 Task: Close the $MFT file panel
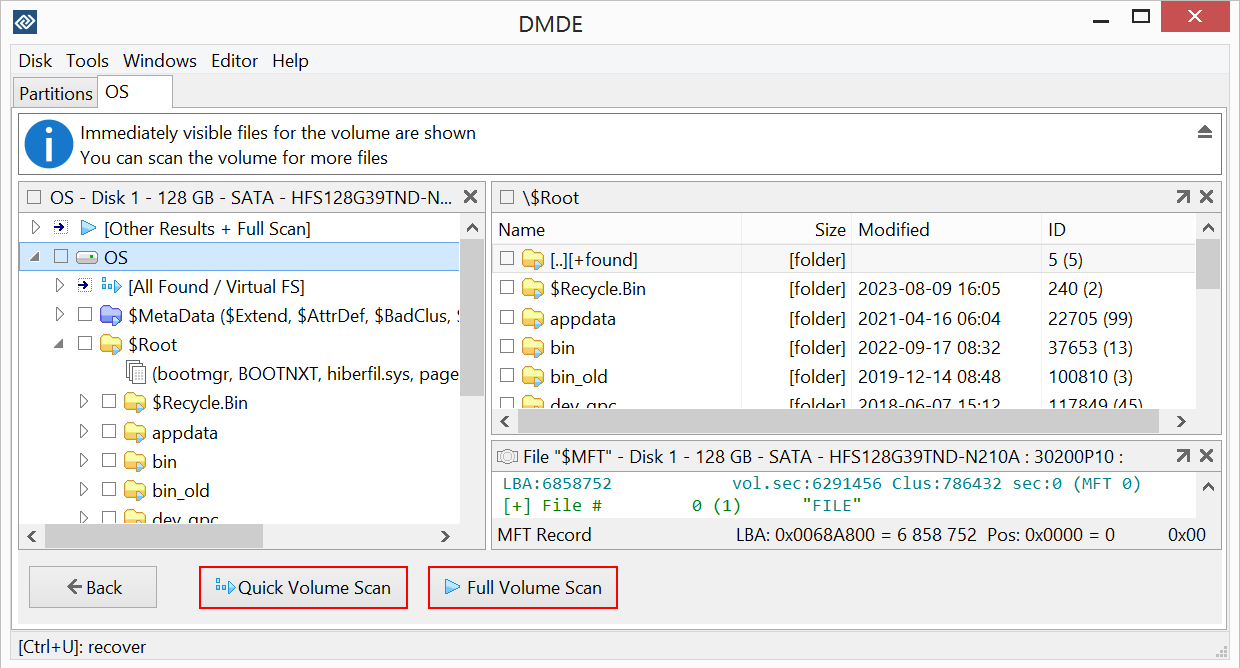[1206, 456]
